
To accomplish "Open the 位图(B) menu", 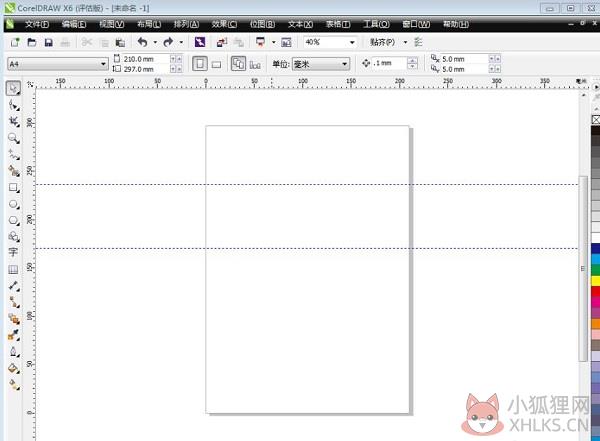I will [262, 24].
